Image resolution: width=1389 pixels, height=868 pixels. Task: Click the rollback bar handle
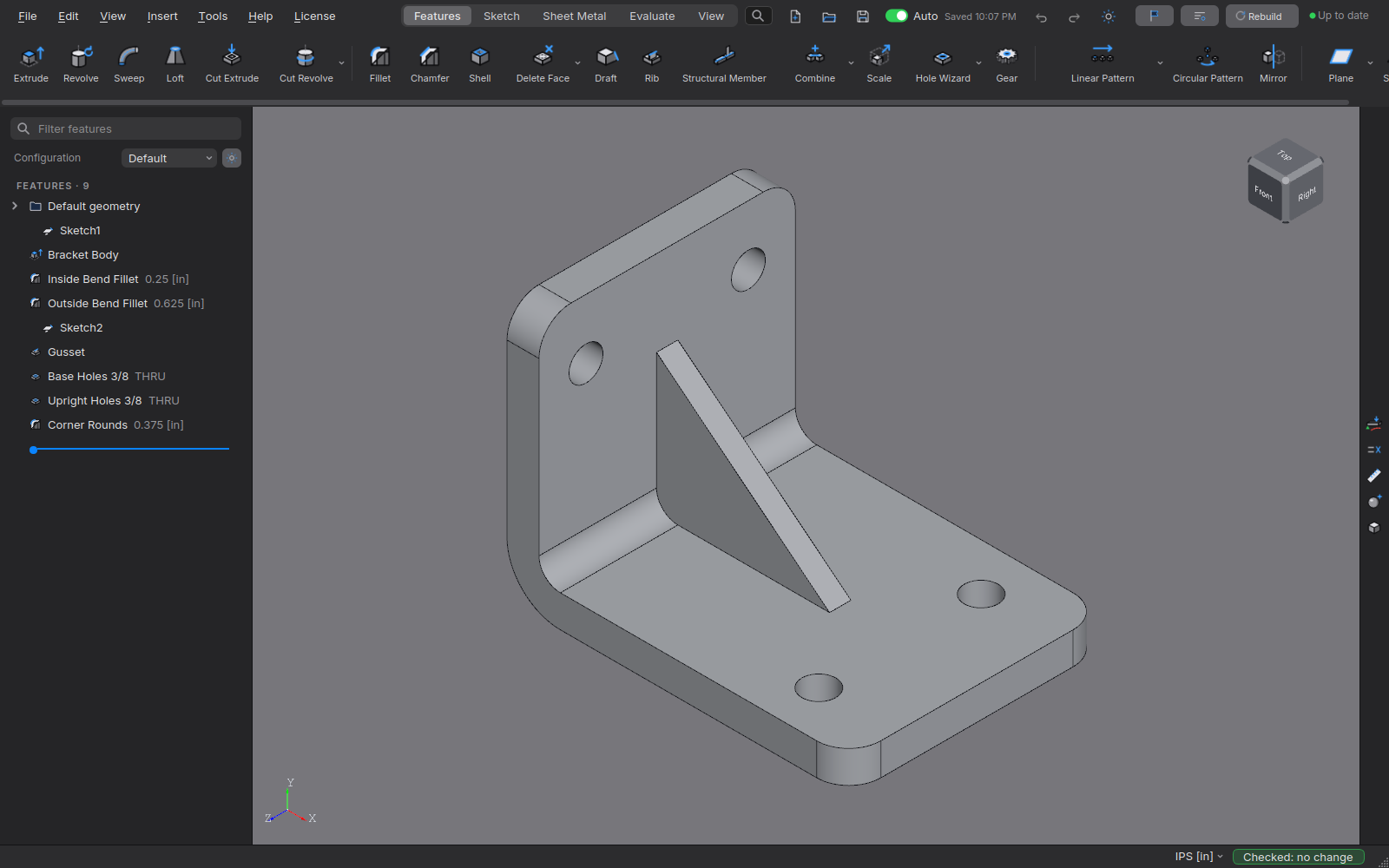(x=33, y=450)
